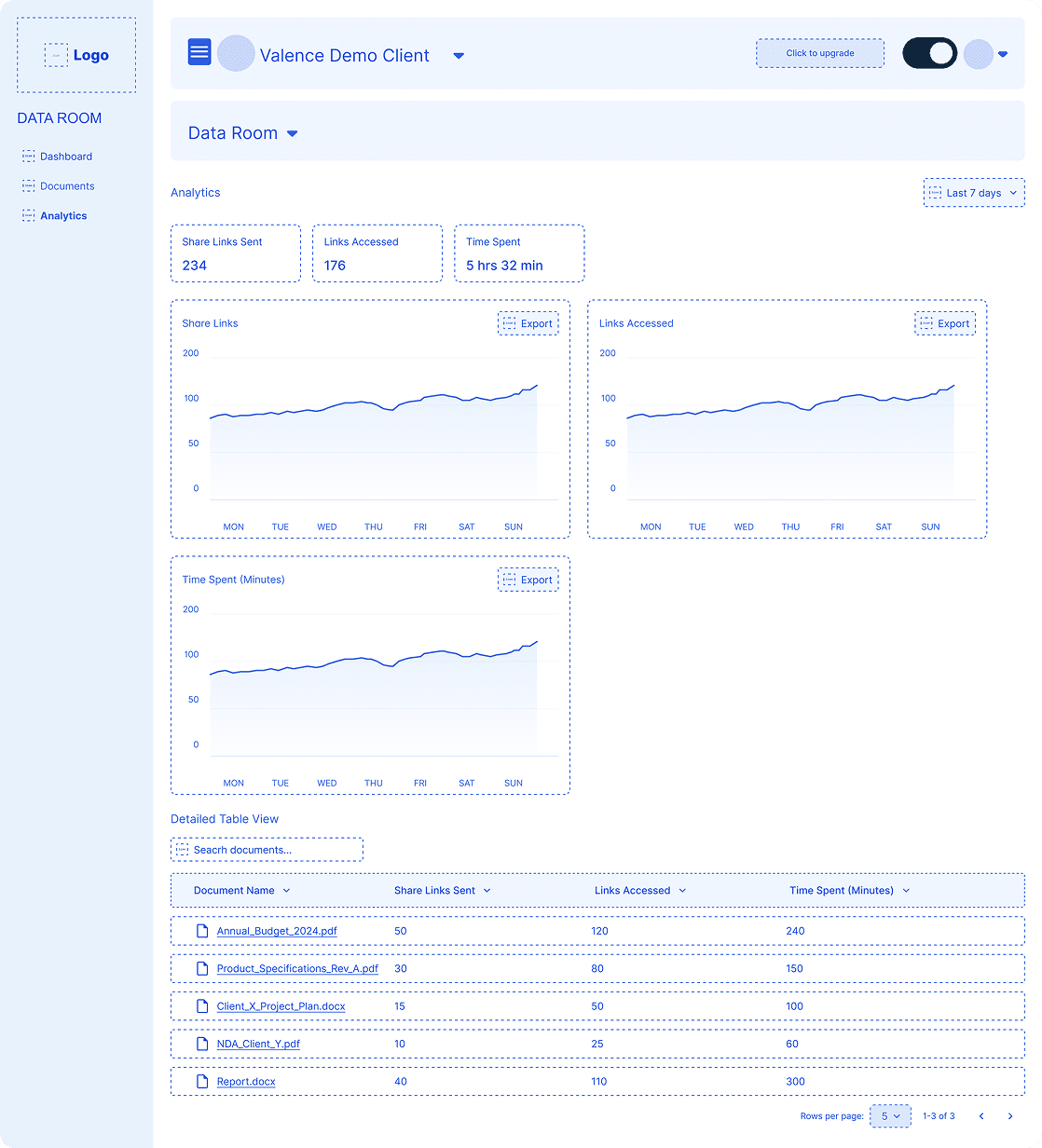Click the file icon beside Report.docx
Viewport: 1042px width, 1148px height.
(x=201, y=1081)
